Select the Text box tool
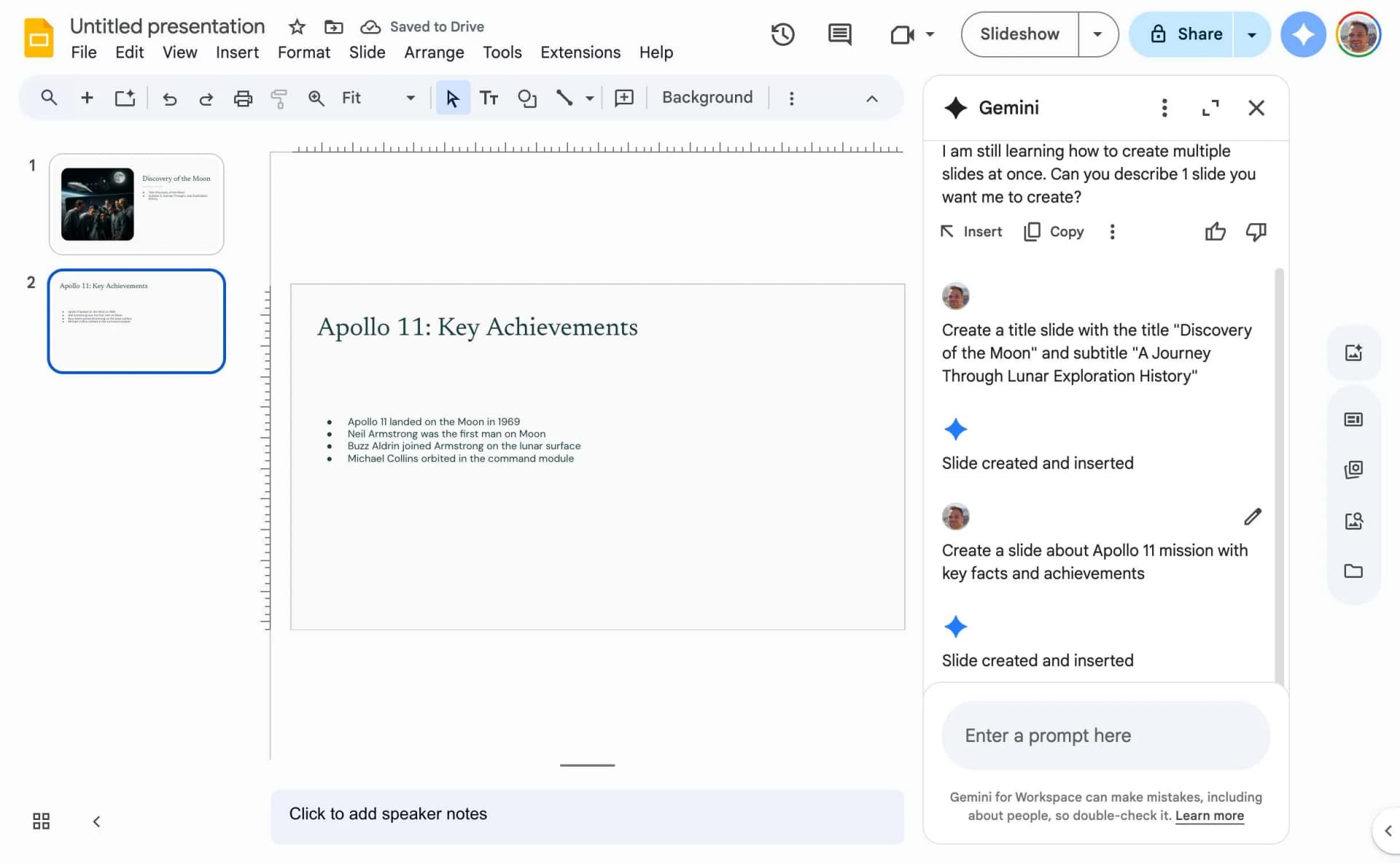 click(489, 98)
